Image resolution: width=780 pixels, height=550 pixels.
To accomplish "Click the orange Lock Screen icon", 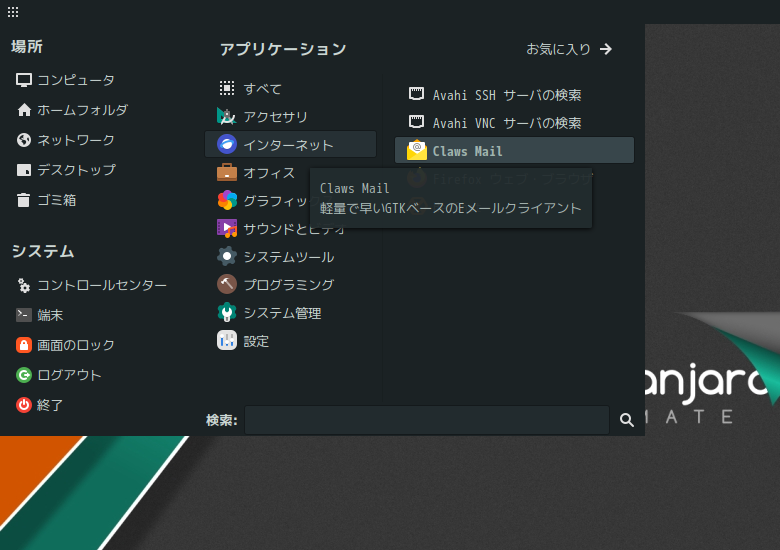I will tap(24, 345).
